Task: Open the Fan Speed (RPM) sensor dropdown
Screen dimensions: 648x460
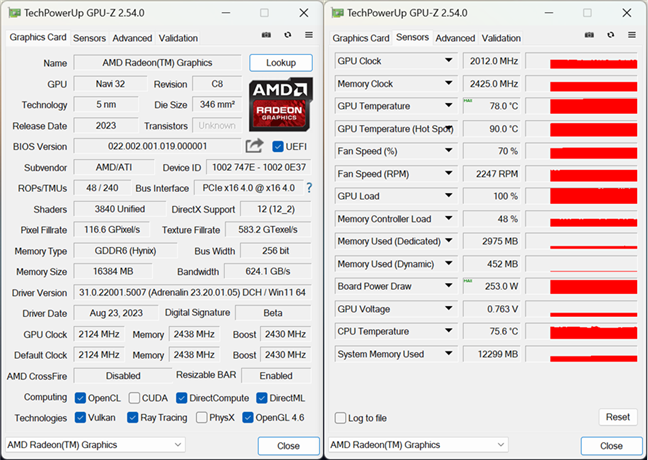Action: [x=448, y=173]
